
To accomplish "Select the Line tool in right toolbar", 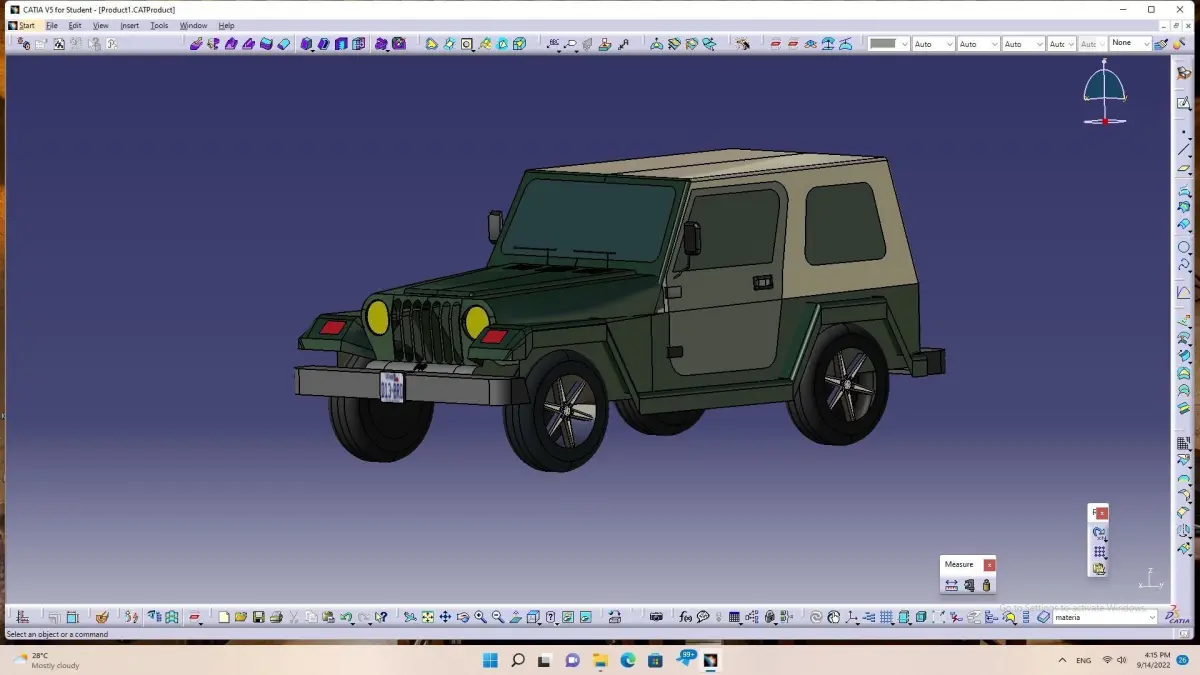I will (1184, 149).
